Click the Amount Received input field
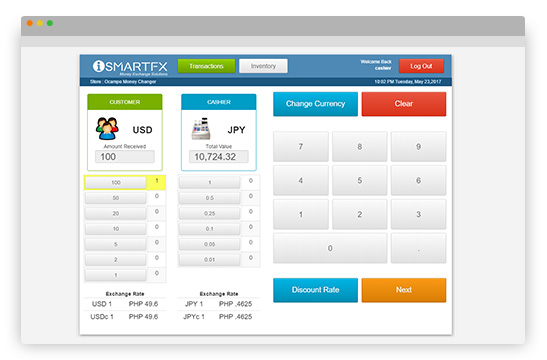The width and height of the screenshot is (547, 360). [125, 157]
